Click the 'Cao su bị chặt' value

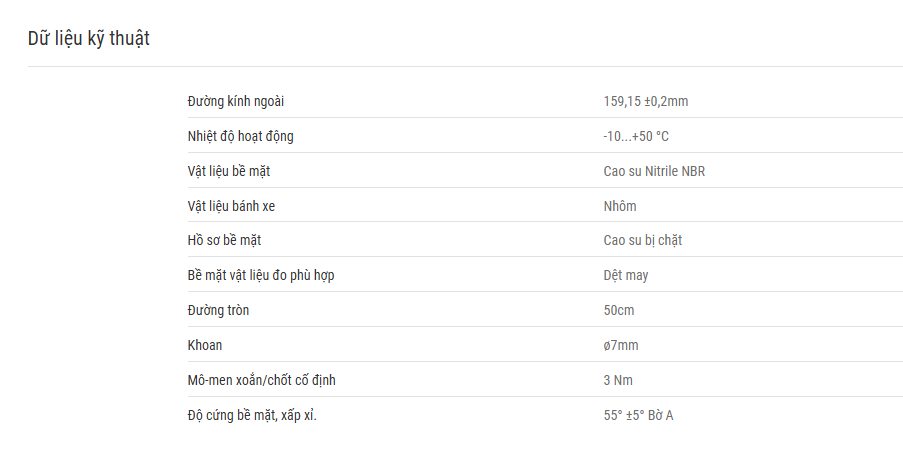click(643, 240)
